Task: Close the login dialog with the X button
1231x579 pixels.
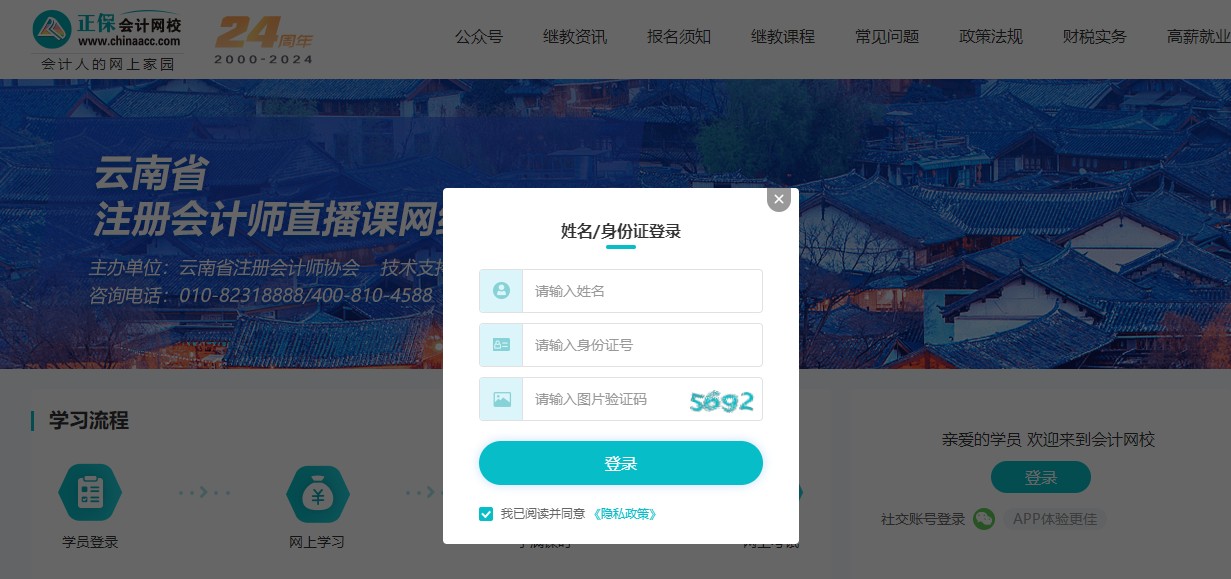Action: pyautogui.click(x=778, y=199)
